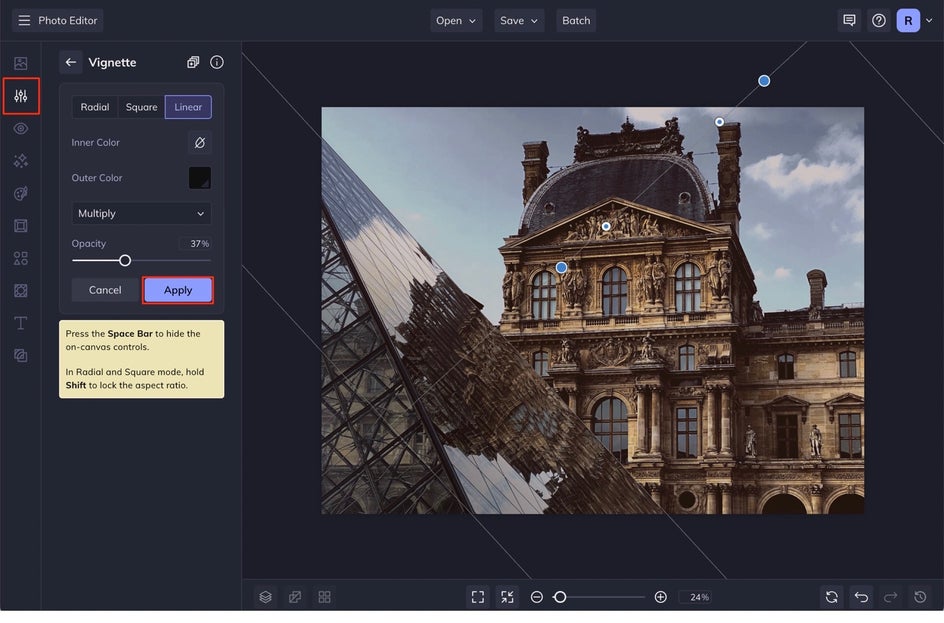
Task: Open the Save dropdown menu
Action: 519,20
